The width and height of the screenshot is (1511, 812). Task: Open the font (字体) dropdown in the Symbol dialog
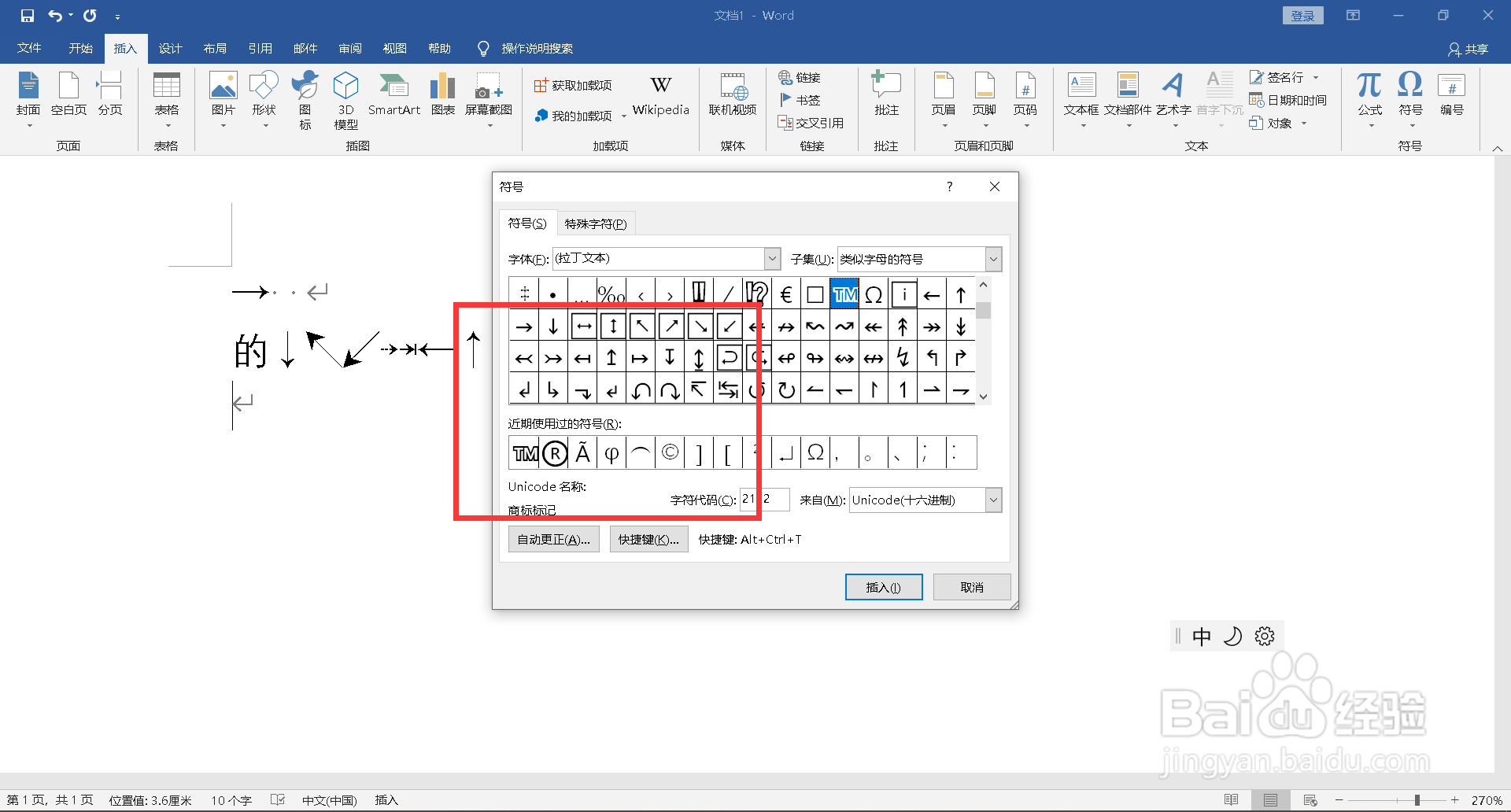(772, 259)
